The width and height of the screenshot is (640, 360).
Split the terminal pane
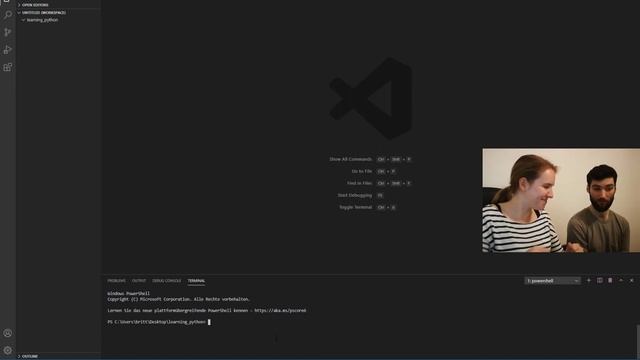600,280
